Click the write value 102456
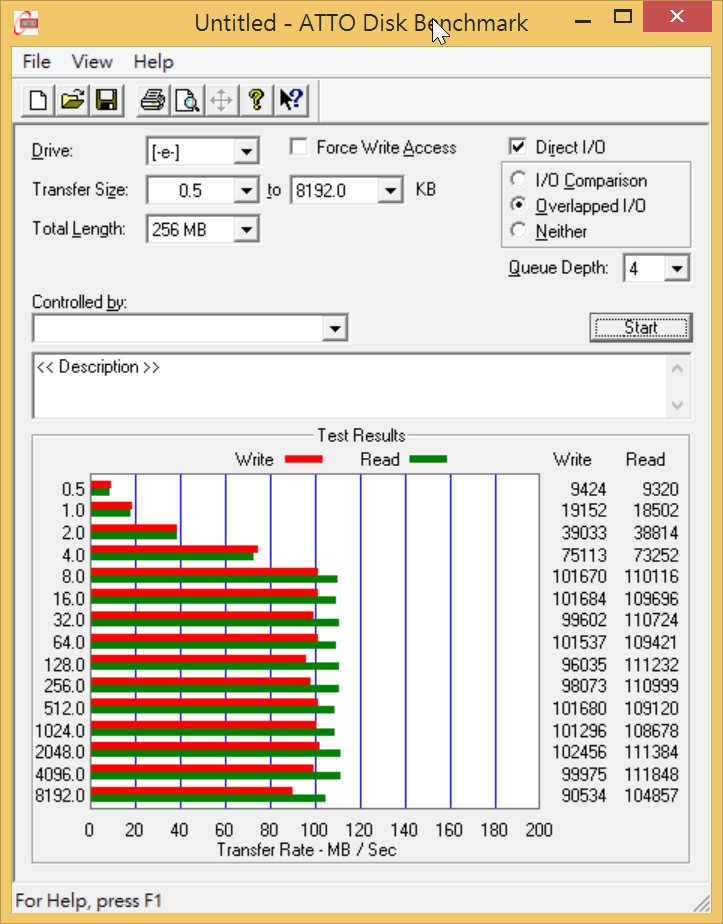723x924 pixels. pos(579,752)
